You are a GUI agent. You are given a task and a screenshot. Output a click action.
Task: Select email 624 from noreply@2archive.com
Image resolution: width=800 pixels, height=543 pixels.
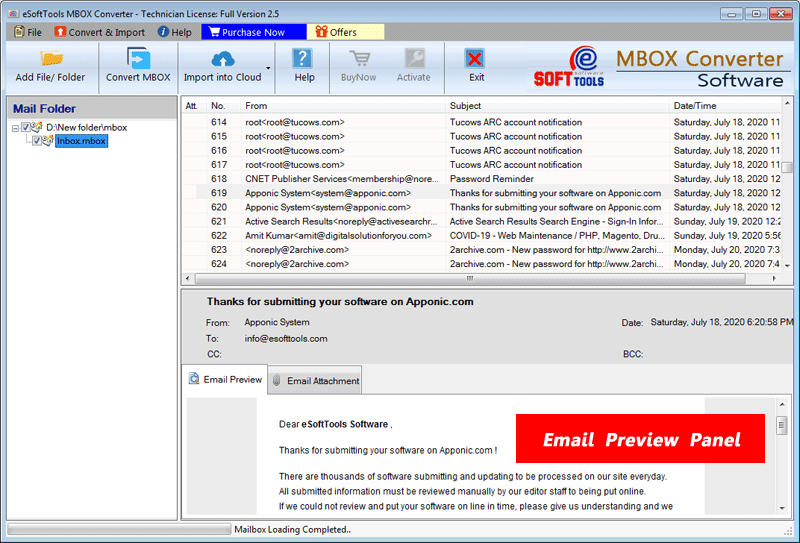[x=481, y=264]
